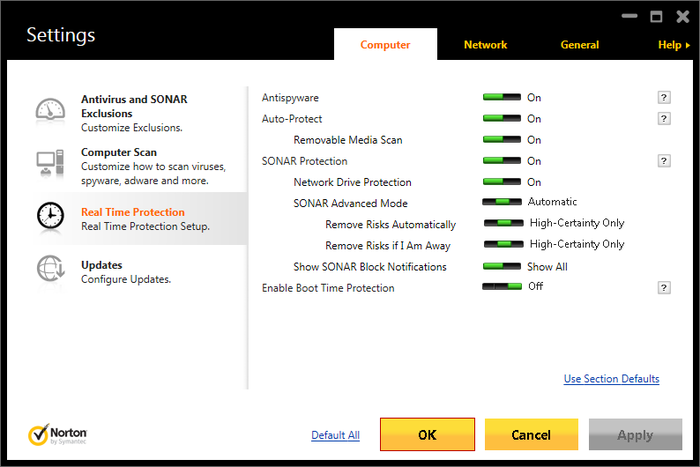Click the Default All link
This screenshot has width=700, height=467.
click(x=335, y=436)
